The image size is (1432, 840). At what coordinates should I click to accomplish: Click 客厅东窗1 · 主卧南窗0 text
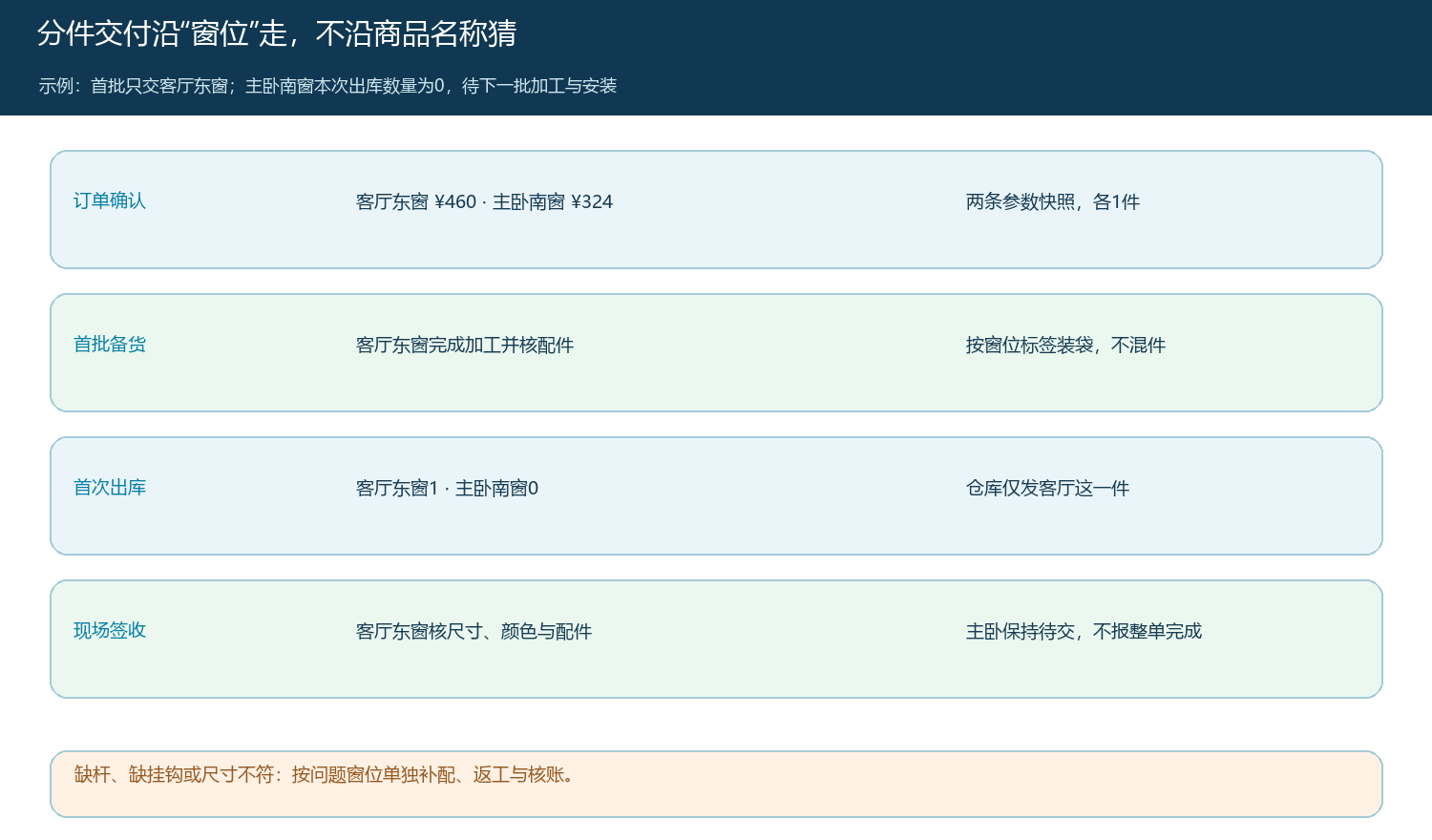[x=447, y=489]
